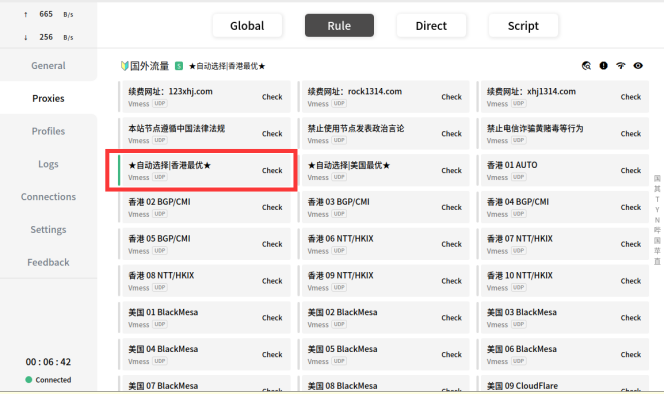
Task: Click the shield icon before 国外流量
Action: pyautogui.click(x=124, y=66)
